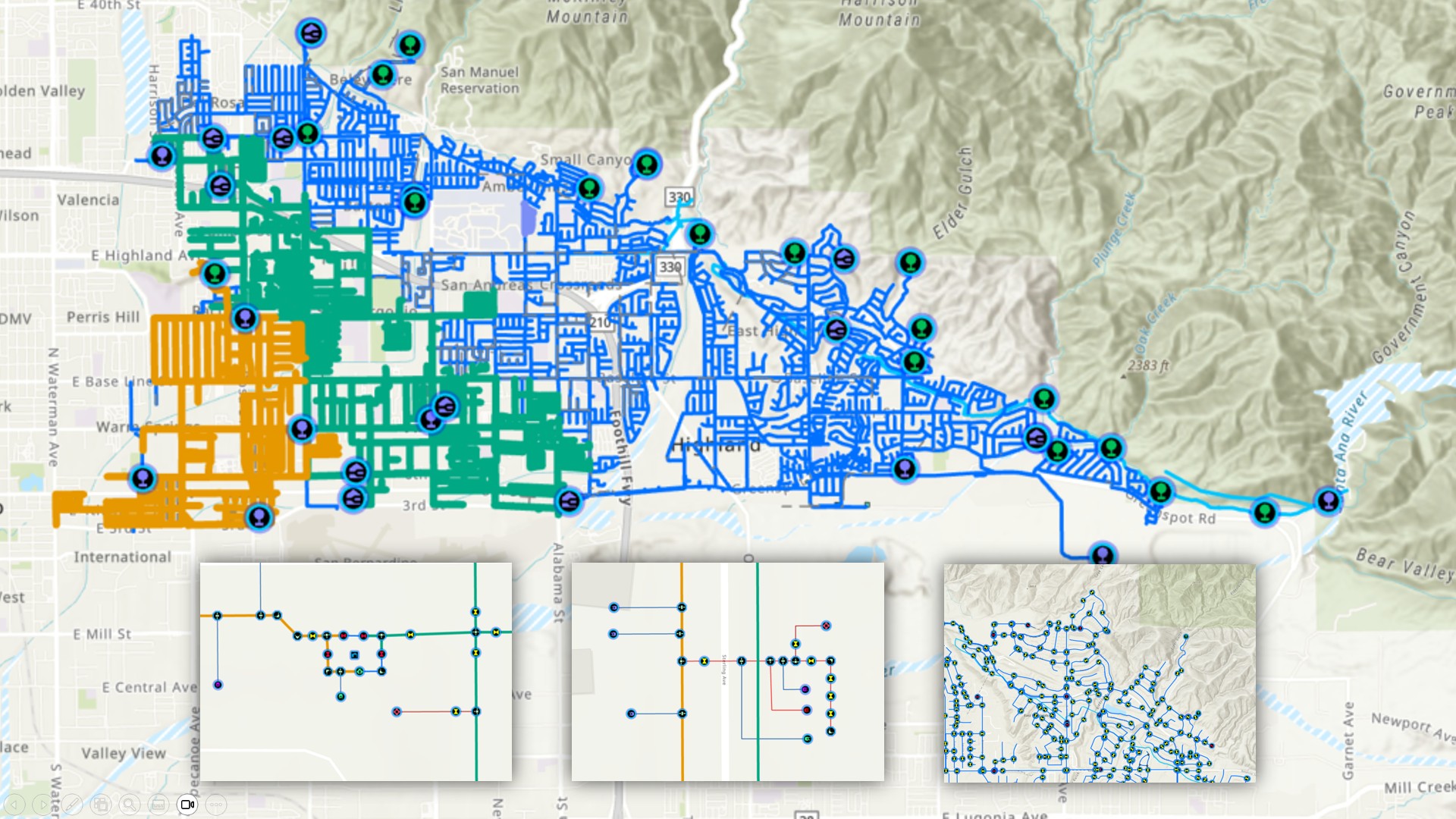
Task: Click the International map label
Action: click(122, 557)
